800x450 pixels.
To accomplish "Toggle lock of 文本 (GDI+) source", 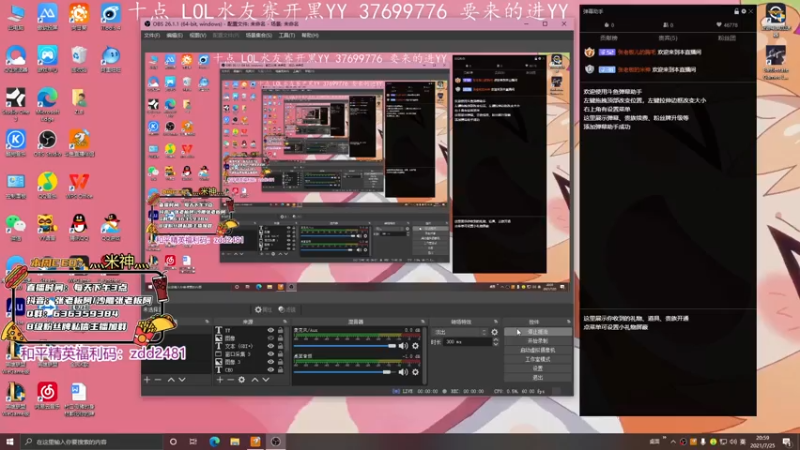I will (280, 346).
